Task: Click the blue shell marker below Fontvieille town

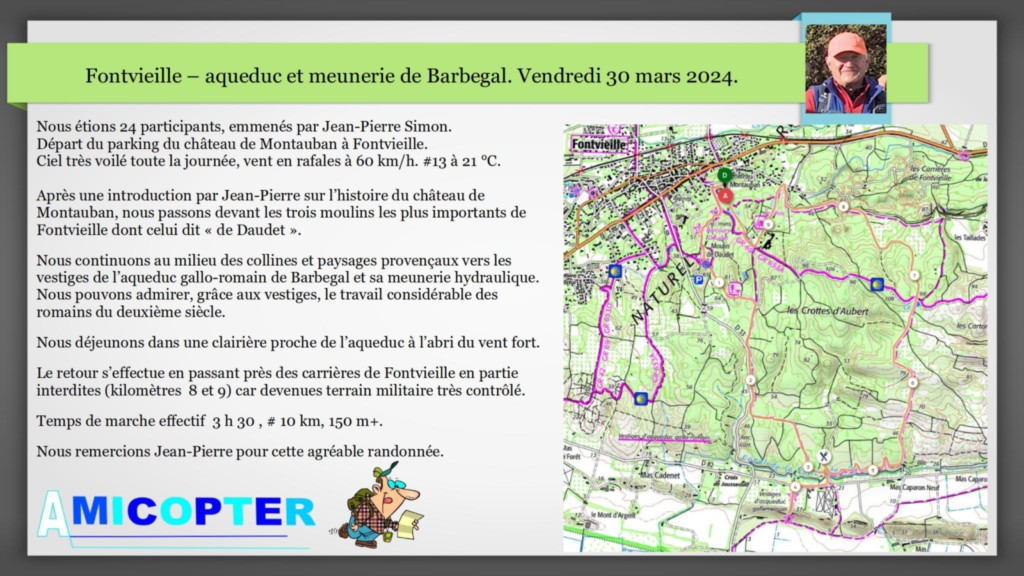Action: coord(615,270)
